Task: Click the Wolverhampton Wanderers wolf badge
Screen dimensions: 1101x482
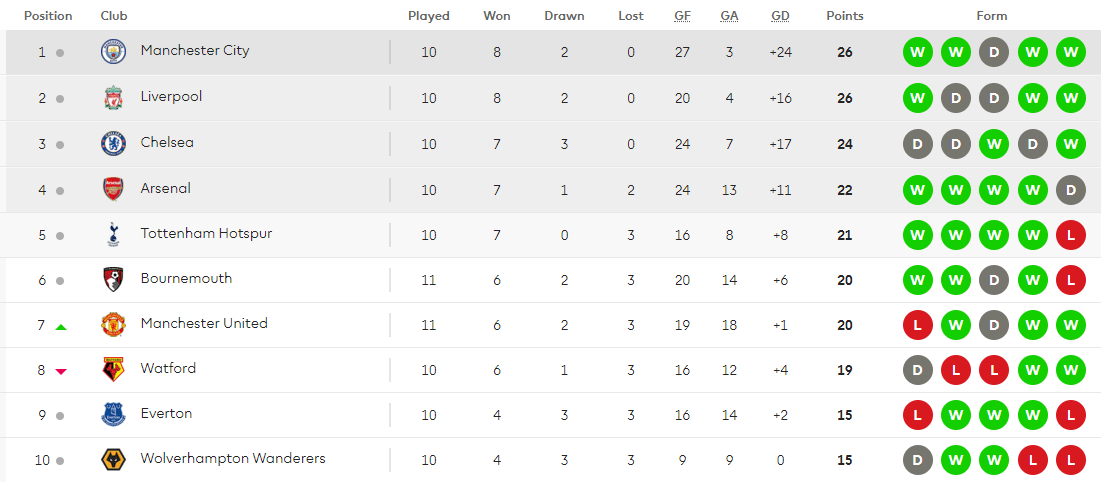Action: click(113, 460)
